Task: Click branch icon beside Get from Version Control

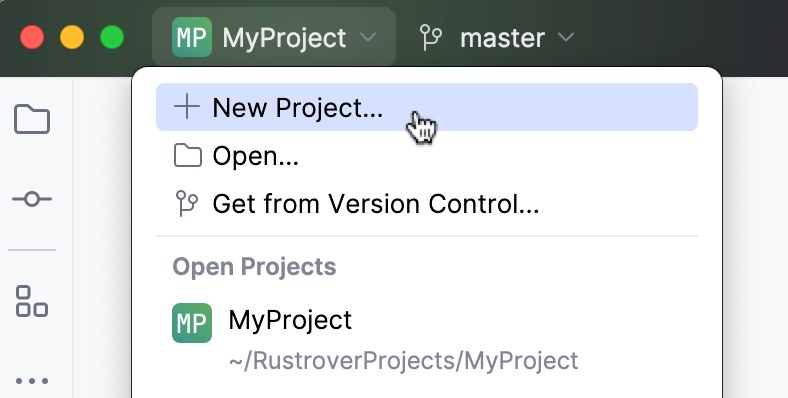Action: tap(186, 204)
